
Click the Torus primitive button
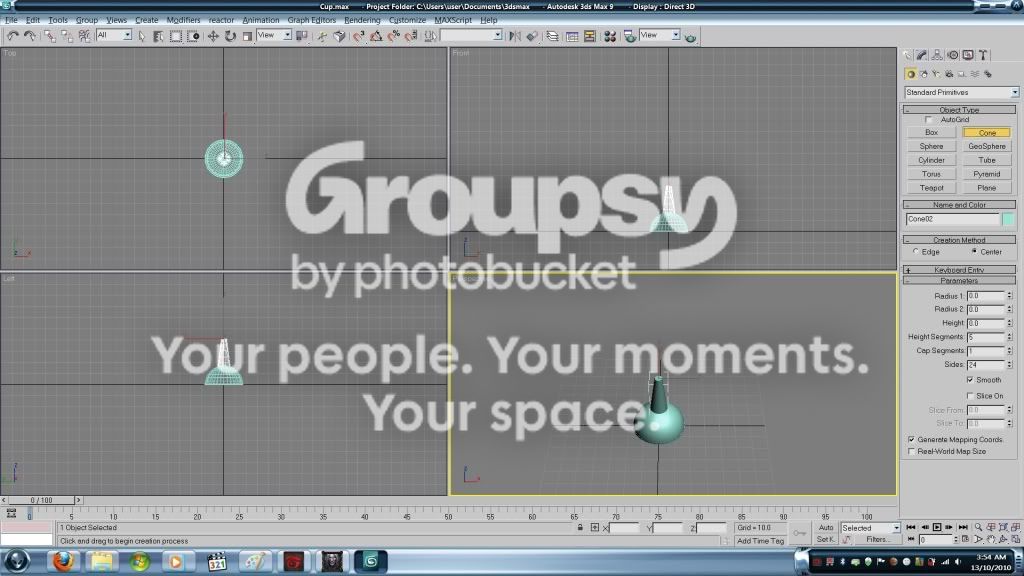click(931, 174)
